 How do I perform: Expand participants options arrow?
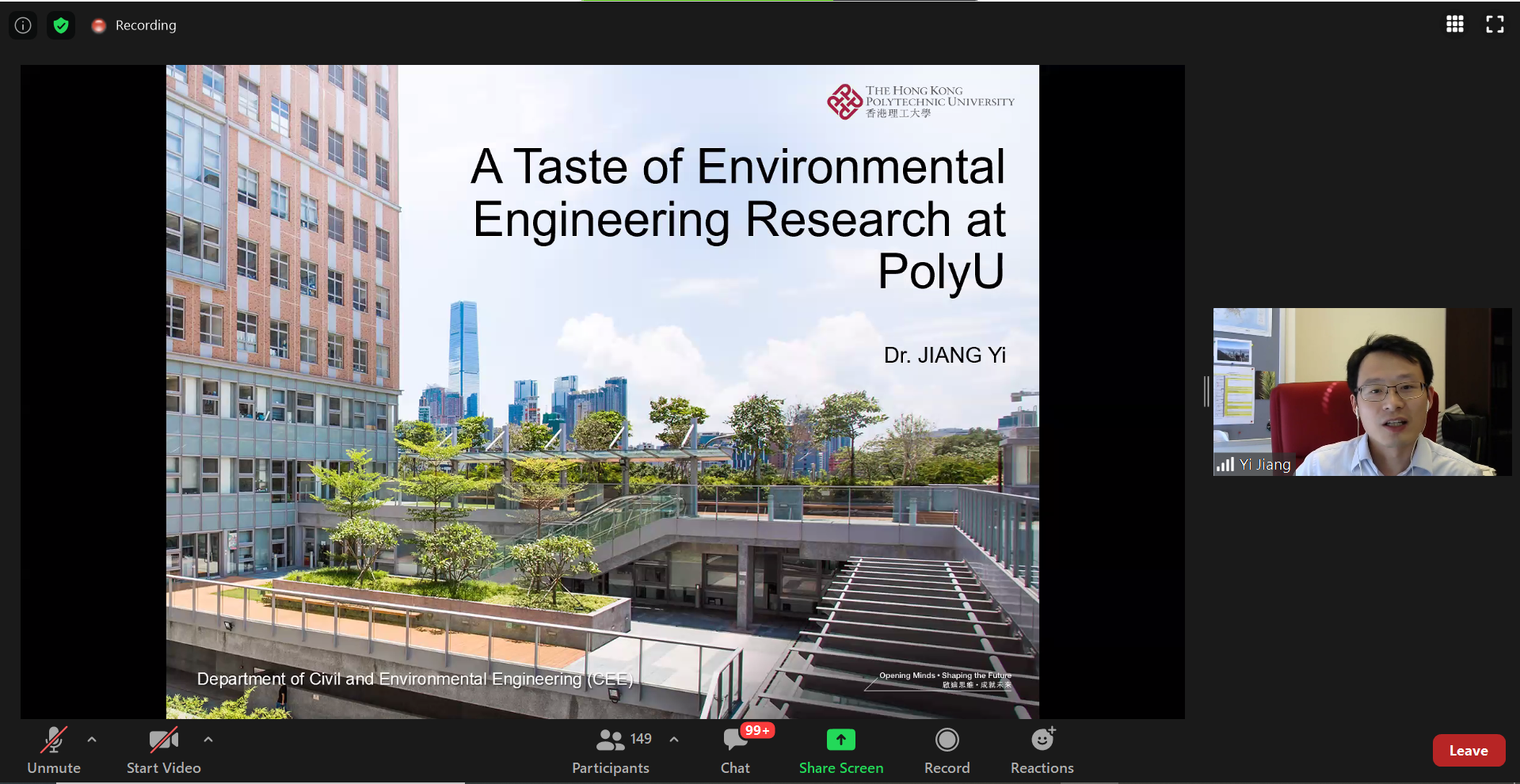click(674, 740)
